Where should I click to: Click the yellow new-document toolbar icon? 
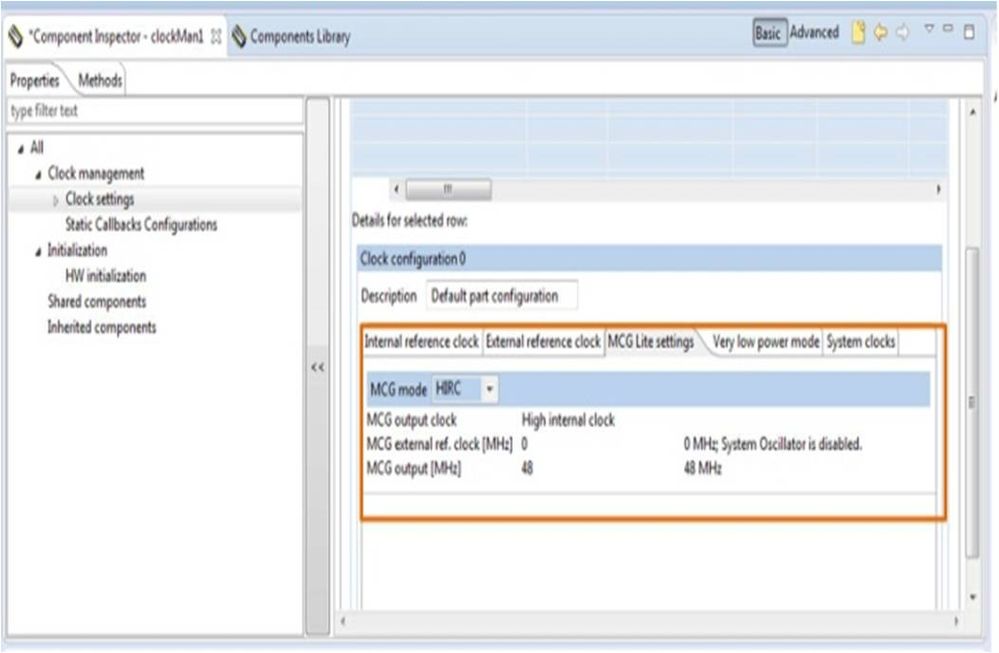858,32
